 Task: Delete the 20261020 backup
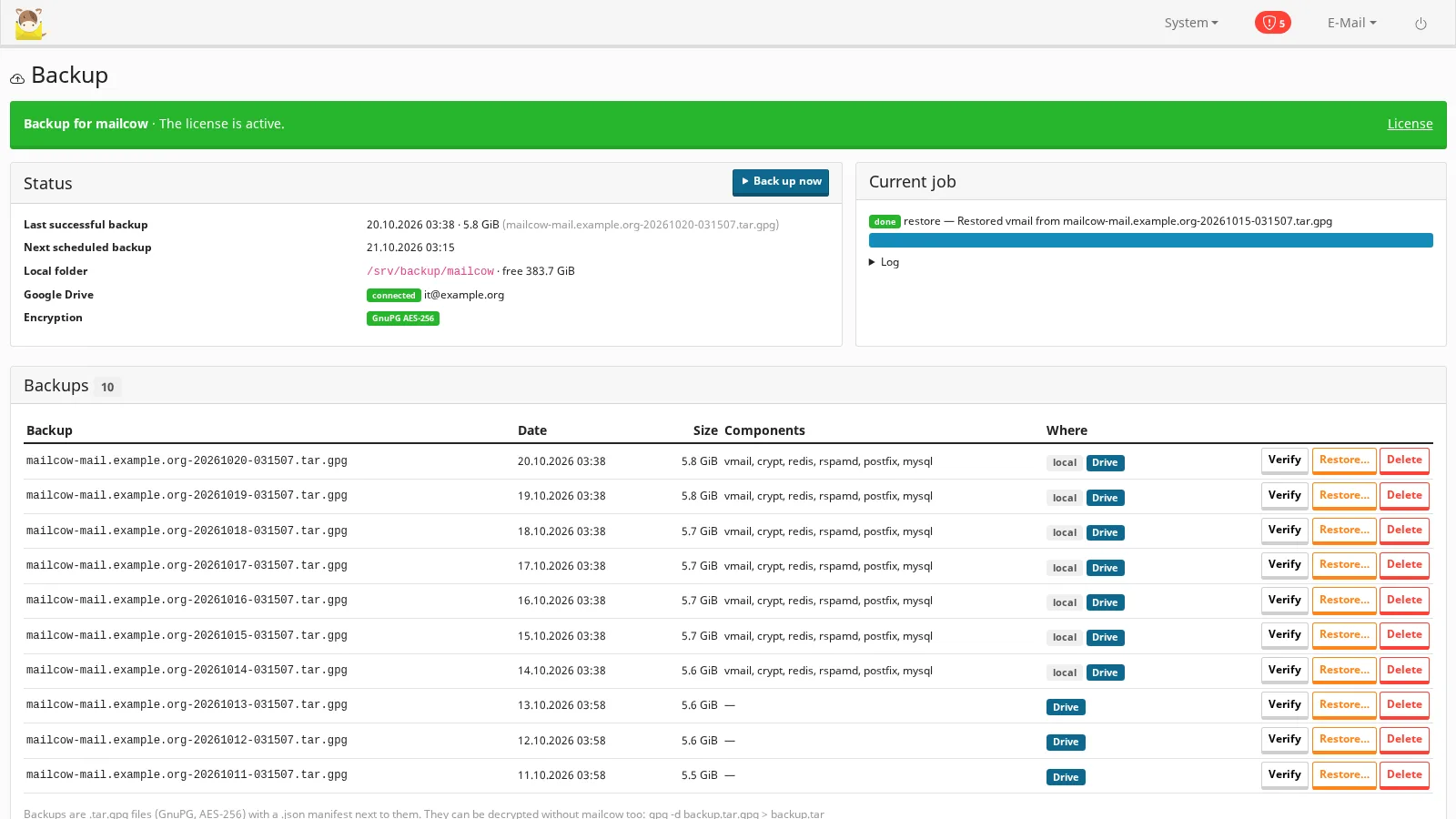[x=1404, y=460]
